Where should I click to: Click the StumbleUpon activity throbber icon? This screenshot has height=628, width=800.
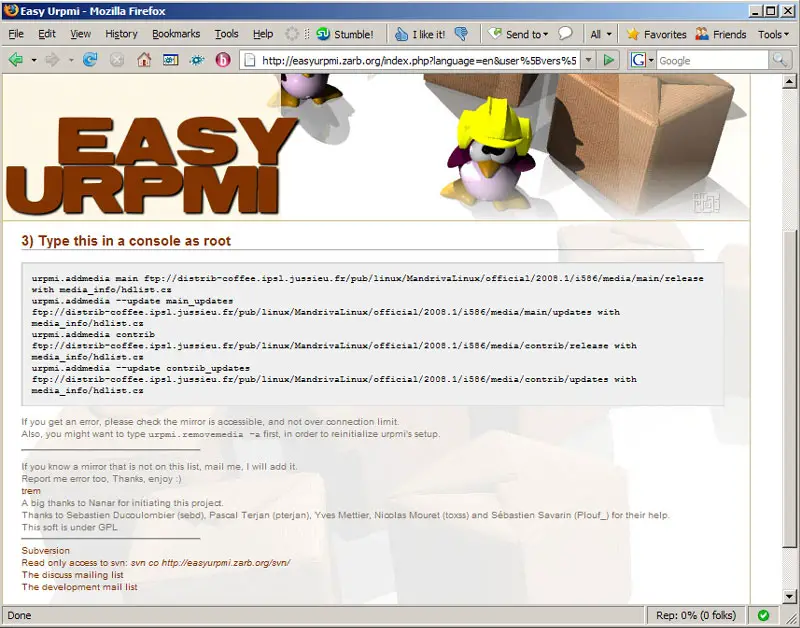292,34
